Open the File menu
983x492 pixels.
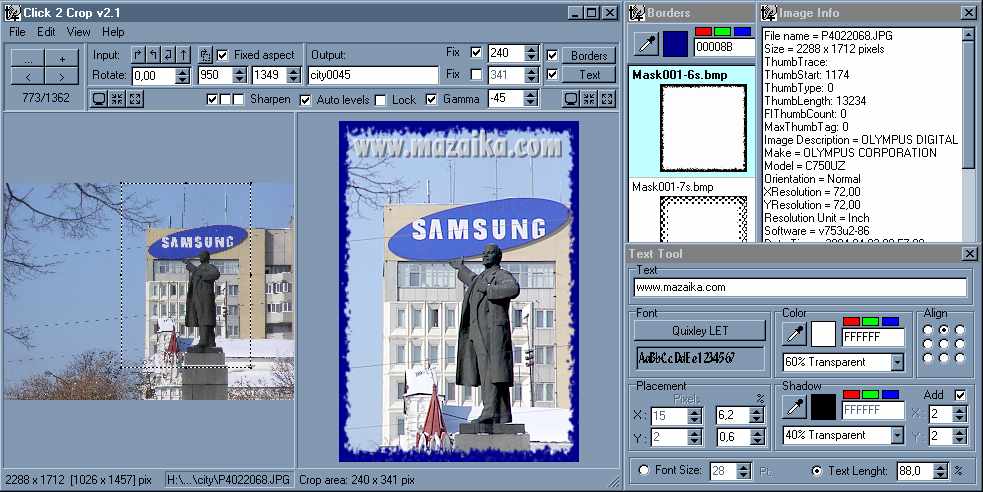point(18,31)
